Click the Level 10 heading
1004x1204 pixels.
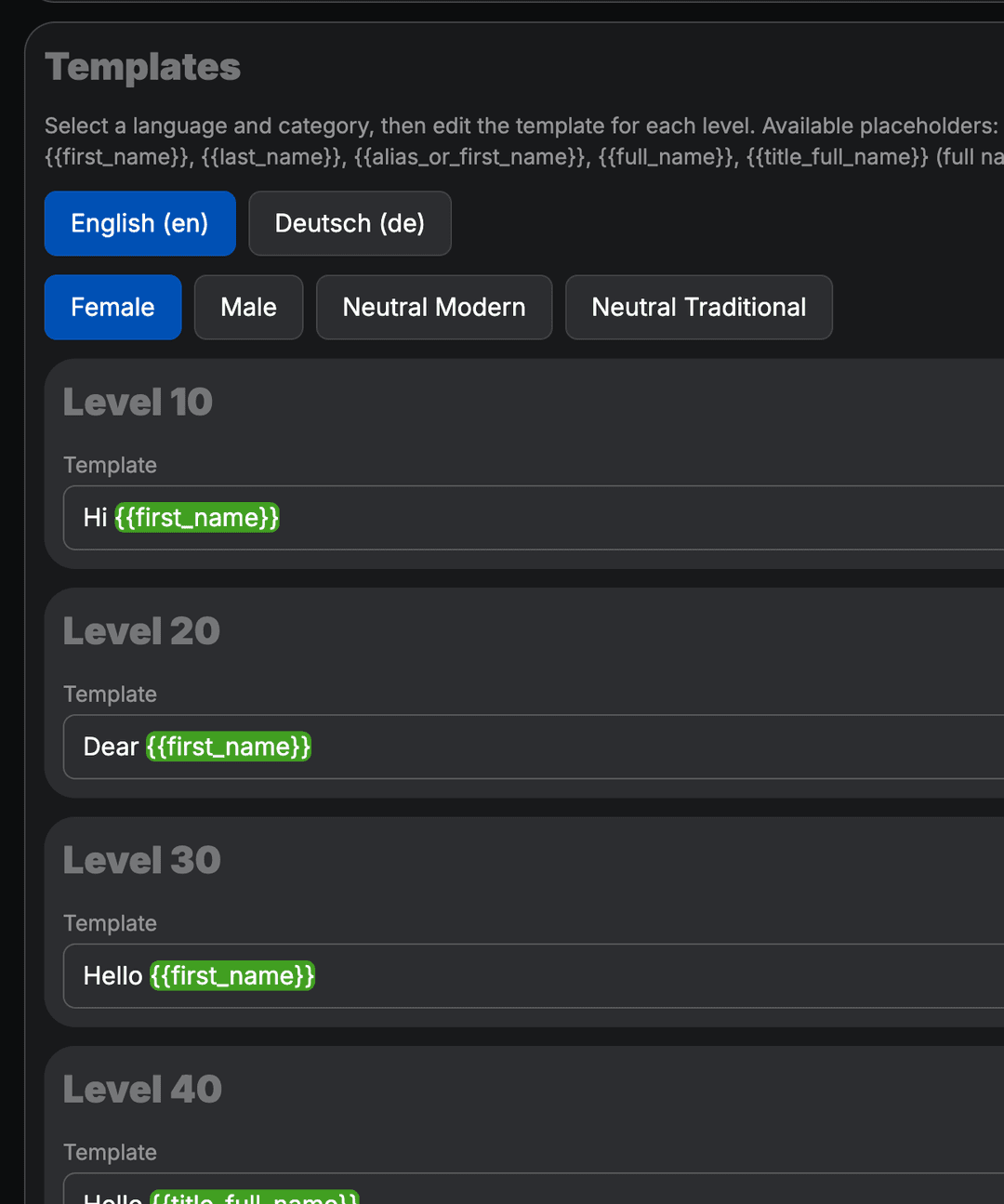(x=138, y=403)
